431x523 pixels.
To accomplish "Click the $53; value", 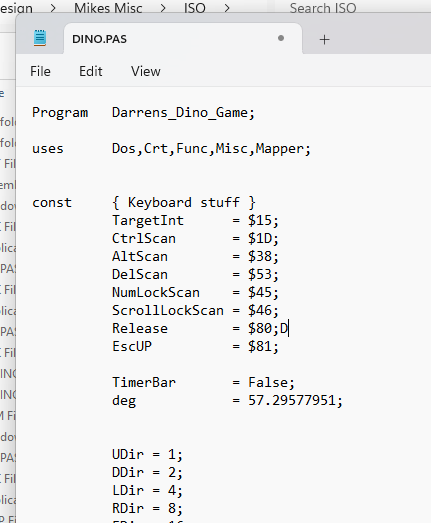I will click(263, 275).
